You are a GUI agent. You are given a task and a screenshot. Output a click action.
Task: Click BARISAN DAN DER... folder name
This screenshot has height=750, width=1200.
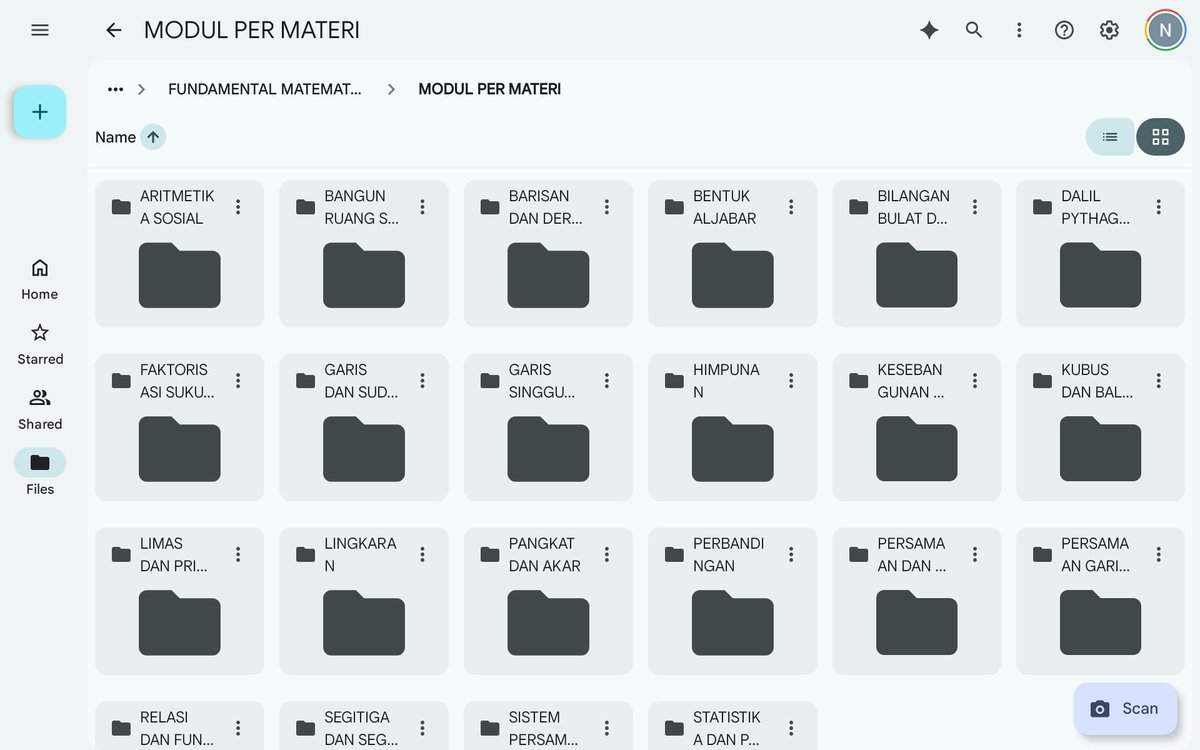[546, 207]
